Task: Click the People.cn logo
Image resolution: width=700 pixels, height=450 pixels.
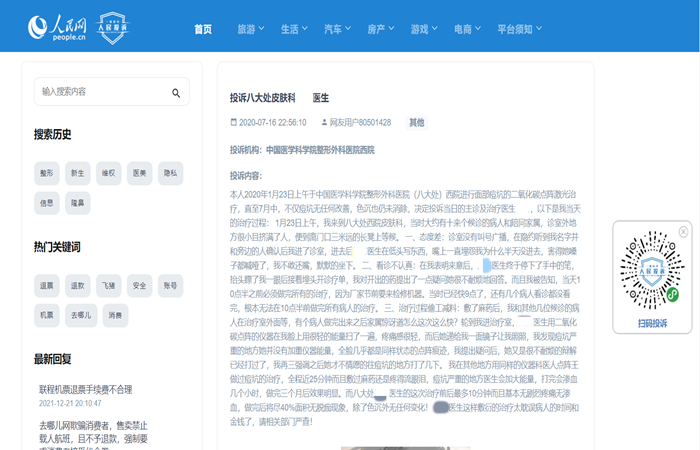Action: (58, 26)
